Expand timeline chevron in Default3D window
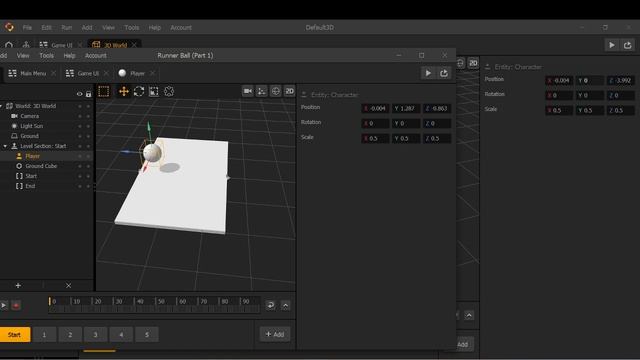The image size is (640, 360). pos(469,316)
